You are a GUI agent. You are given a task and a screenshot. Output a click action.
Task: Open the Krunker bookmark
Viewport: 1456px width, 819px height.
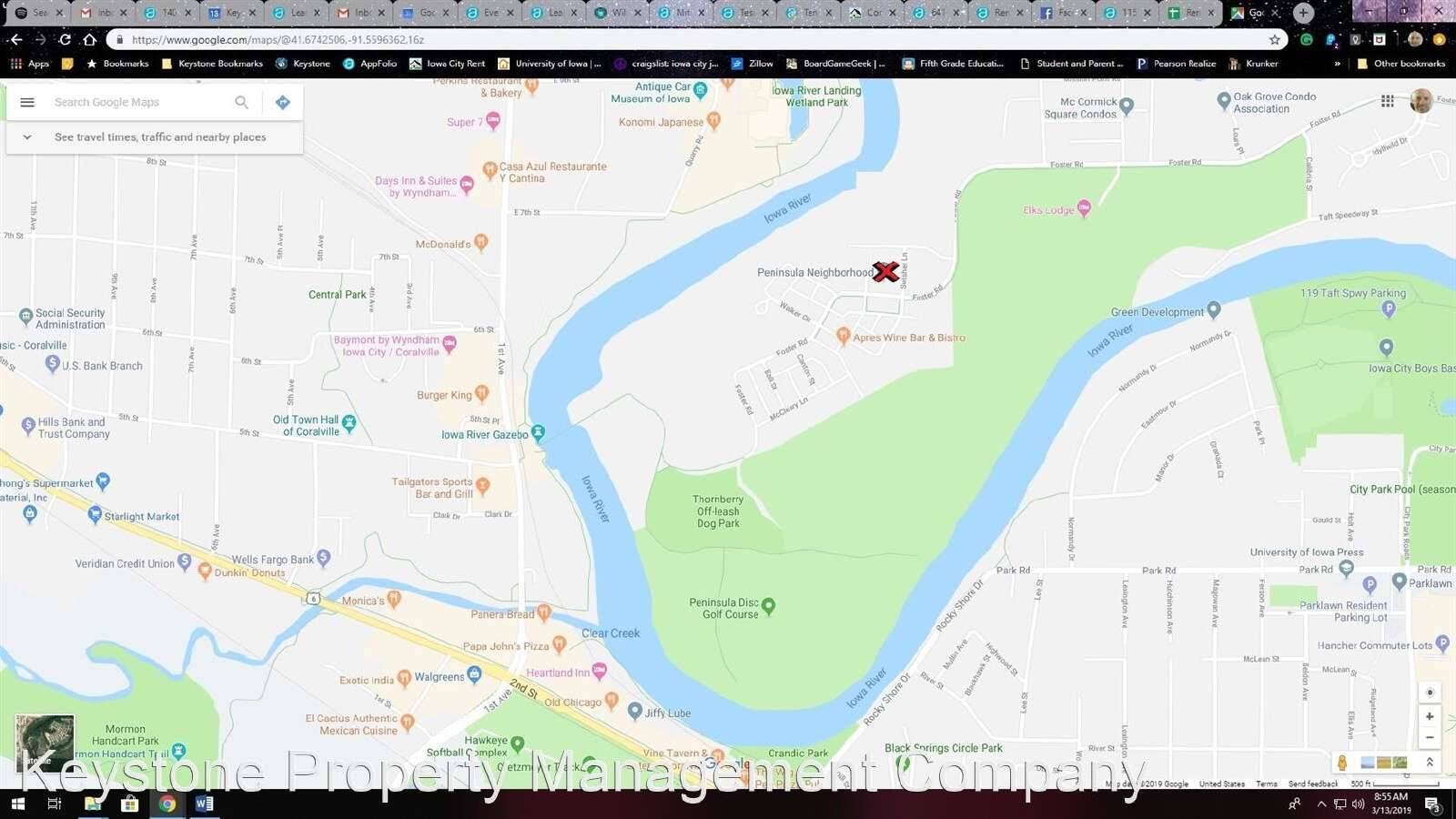(1253, 64)
